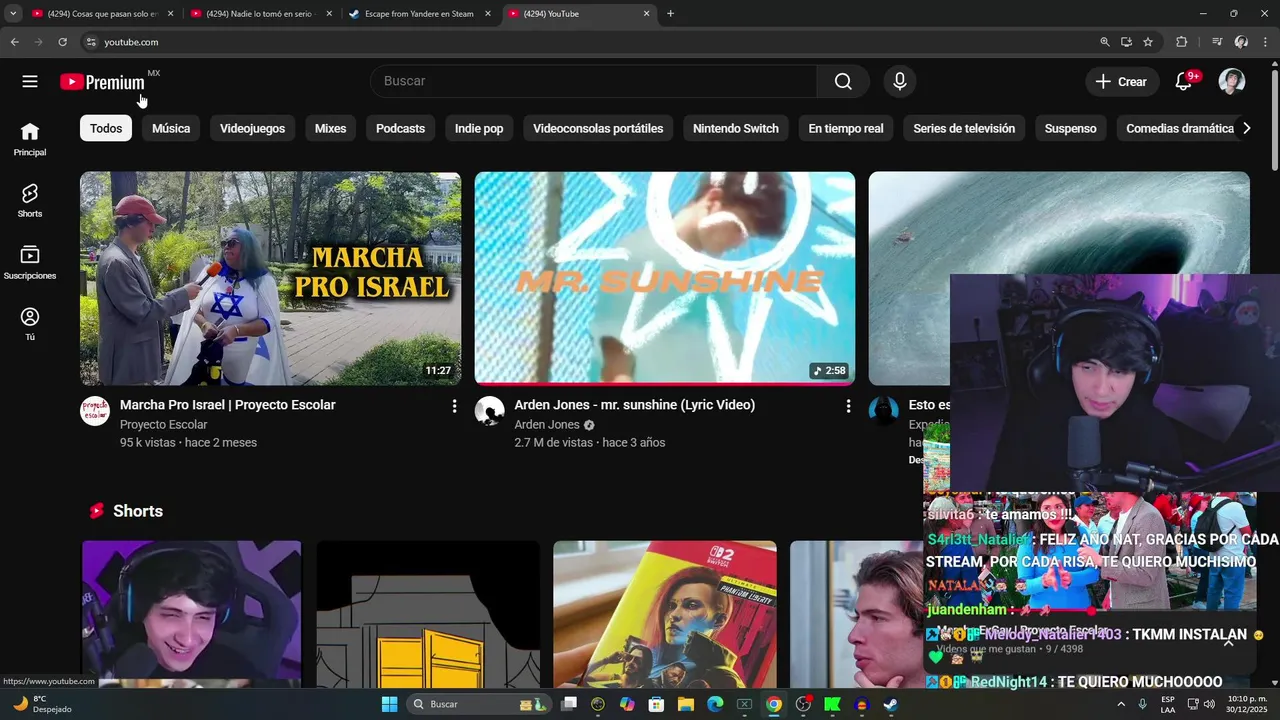Select the Videojuegos filter chip

252,128
